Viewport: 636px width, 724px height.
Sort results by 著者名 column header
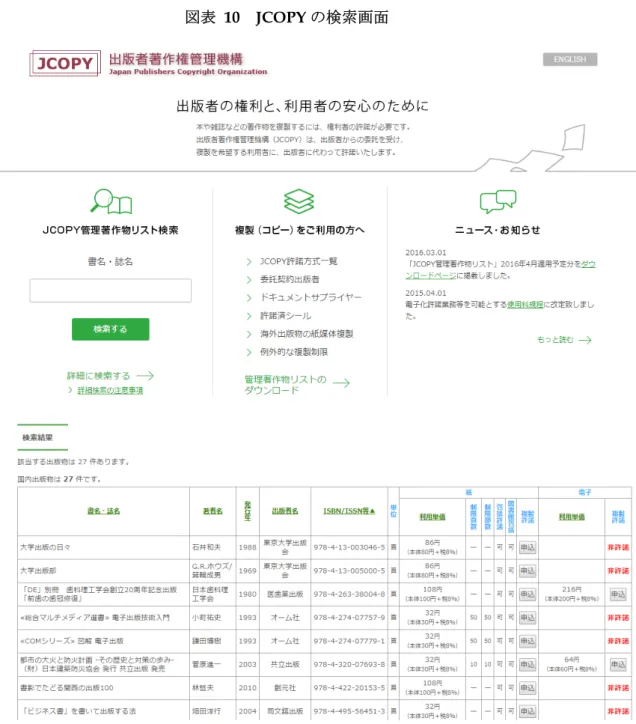click(x=212, y=511)
